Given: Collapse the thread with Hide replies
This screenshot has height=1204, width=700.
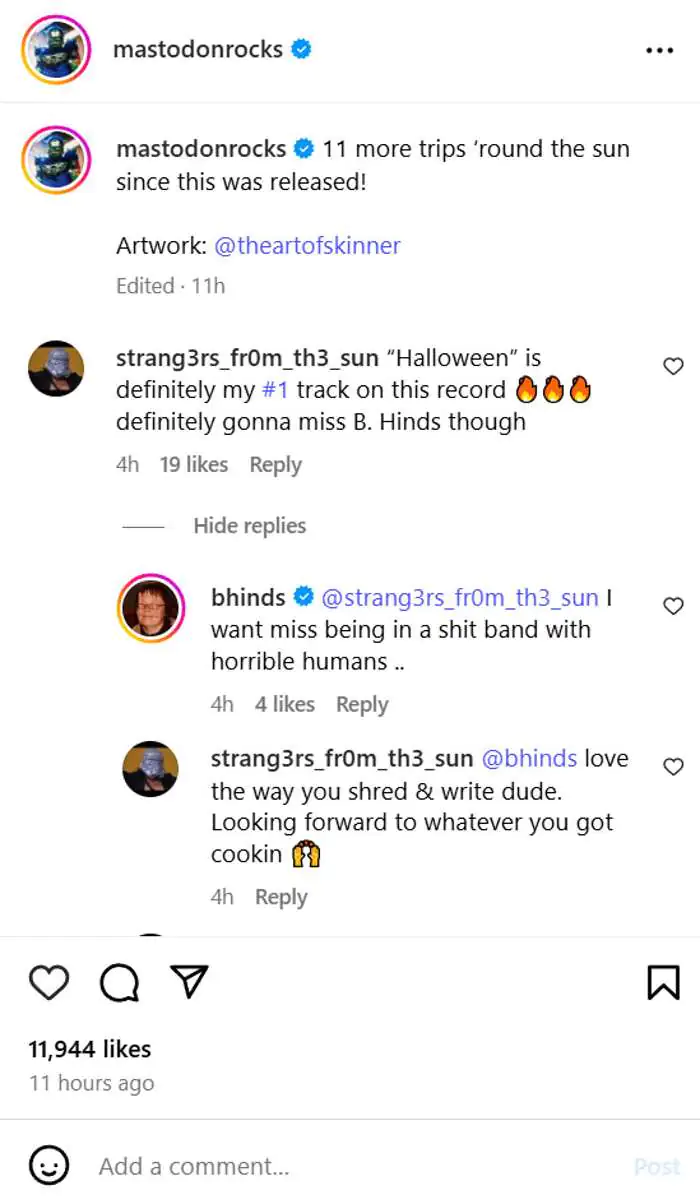Looking at the screenshot, I should click(249, 526).
